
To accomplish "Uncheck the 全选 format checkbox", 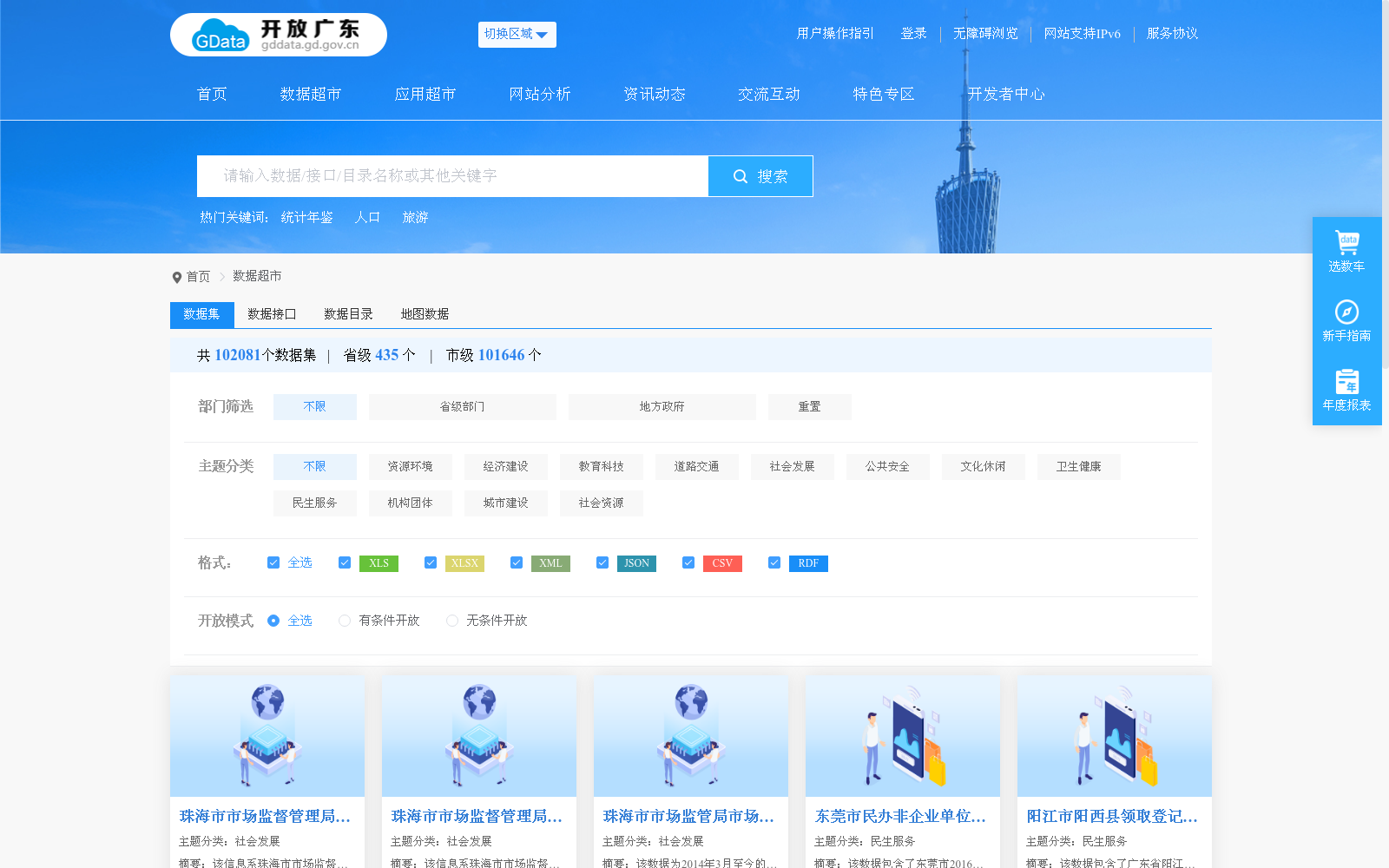I will (273, 562).
